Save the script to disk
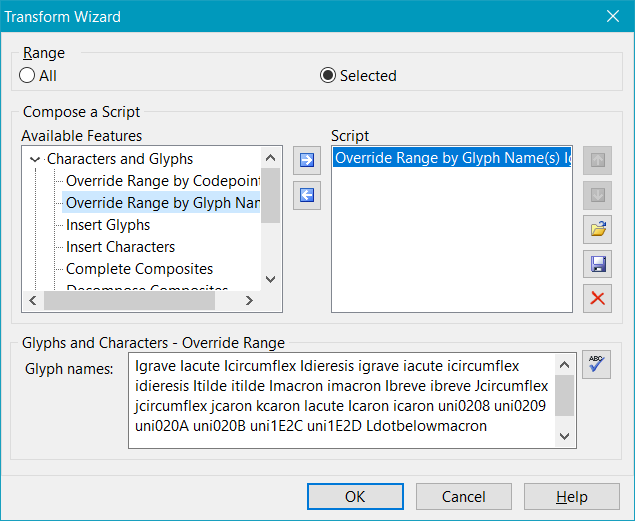 tap(597, 264)
